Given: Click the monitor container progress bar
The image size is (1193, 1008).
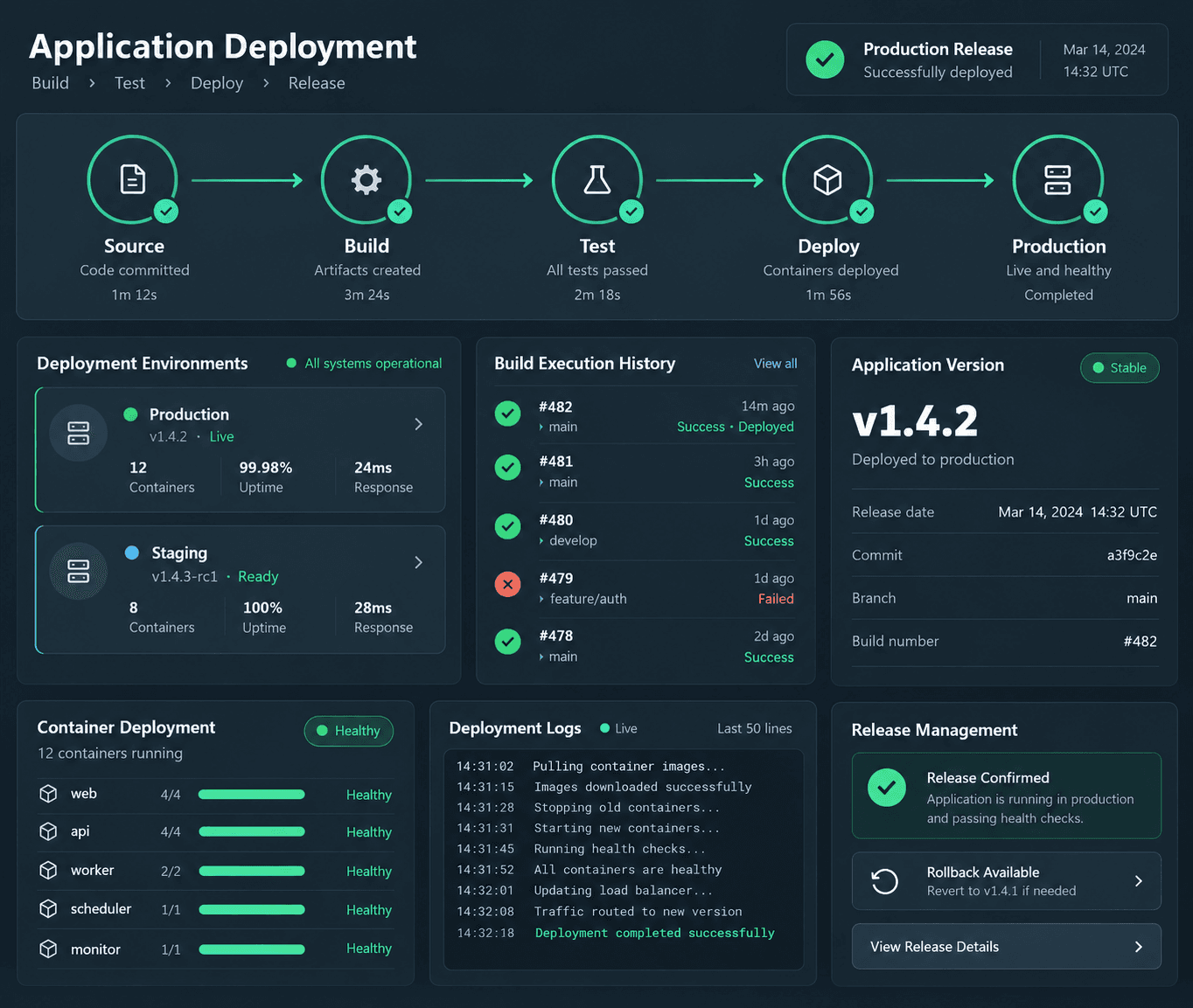Looking at the screenshot, I should (x=252, y=949).
